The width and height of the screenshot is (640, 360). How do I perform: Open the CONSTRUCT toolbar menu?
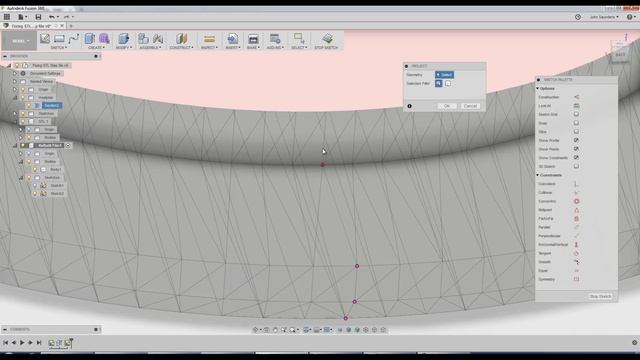[181, 48]
